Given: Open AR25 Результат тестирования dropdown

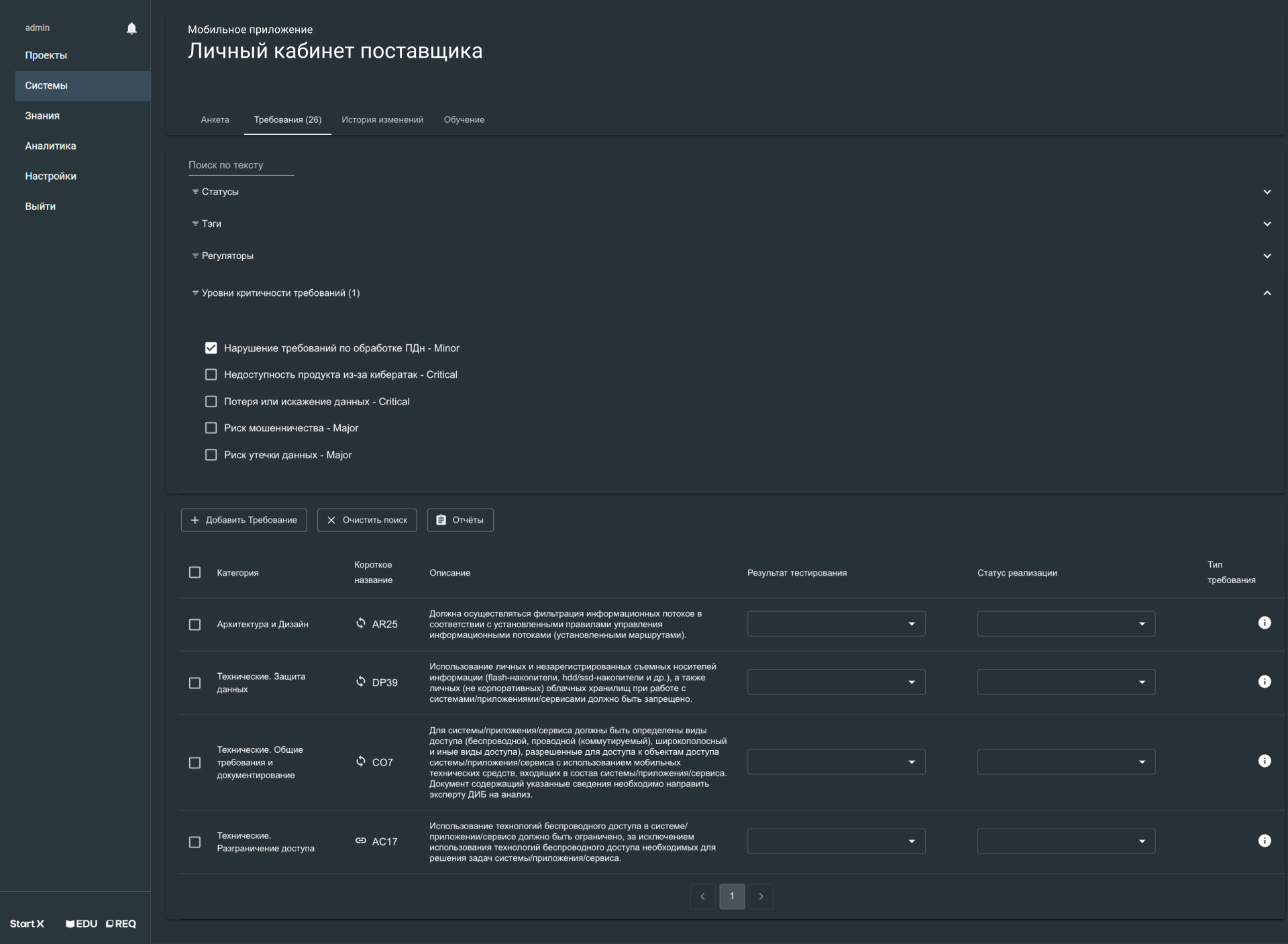Looking at the screenshot, I should click(836, 624).
